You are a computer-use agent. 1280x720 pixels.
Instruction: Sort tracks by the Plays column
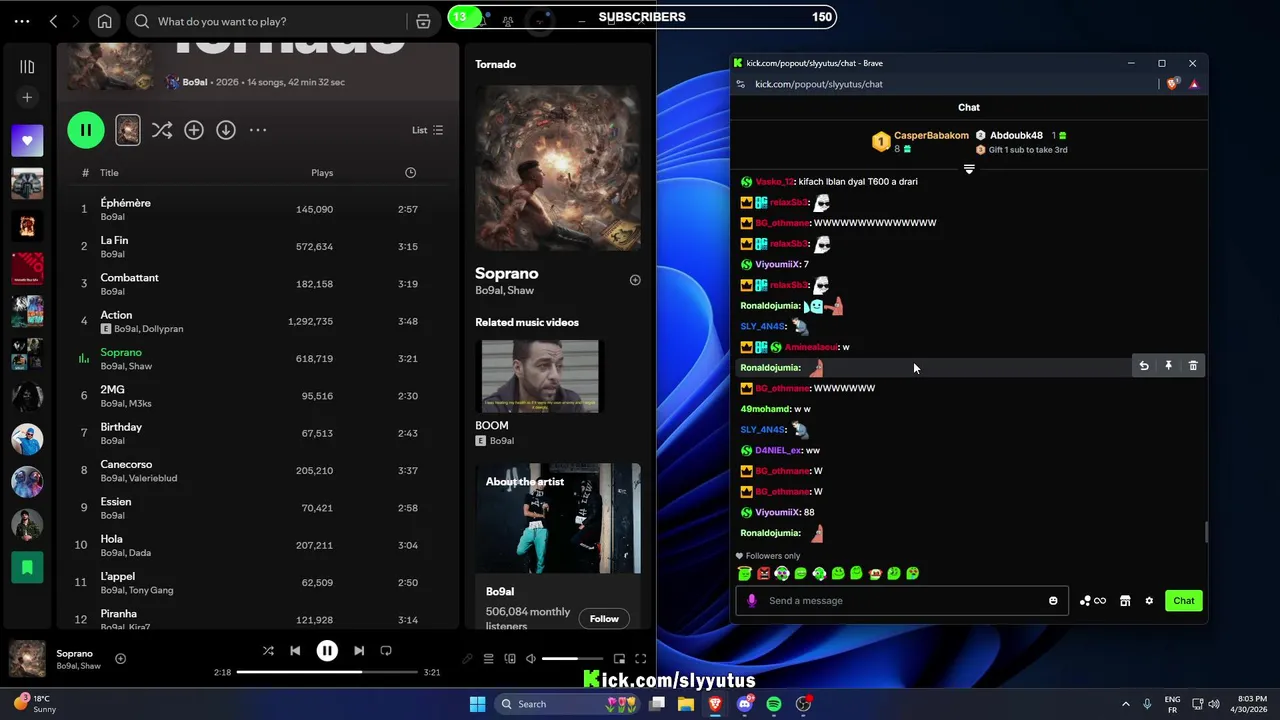pyautogui.click(x=322, y=173)
